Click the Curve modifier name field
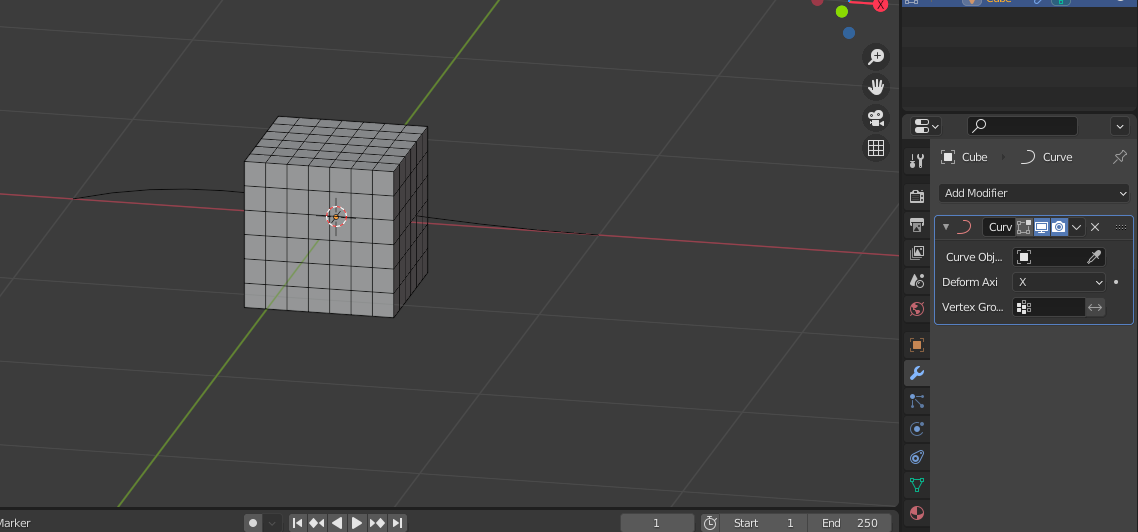The image size is (1138, 532). [999, 227]
